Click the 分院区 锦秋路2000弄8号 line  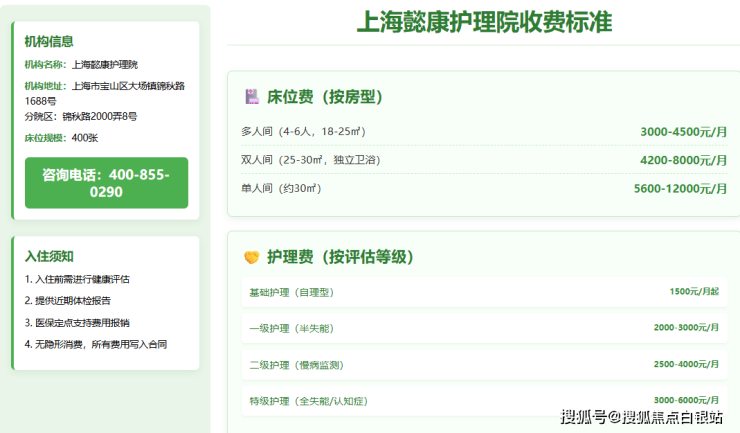[x=81, y=116]
